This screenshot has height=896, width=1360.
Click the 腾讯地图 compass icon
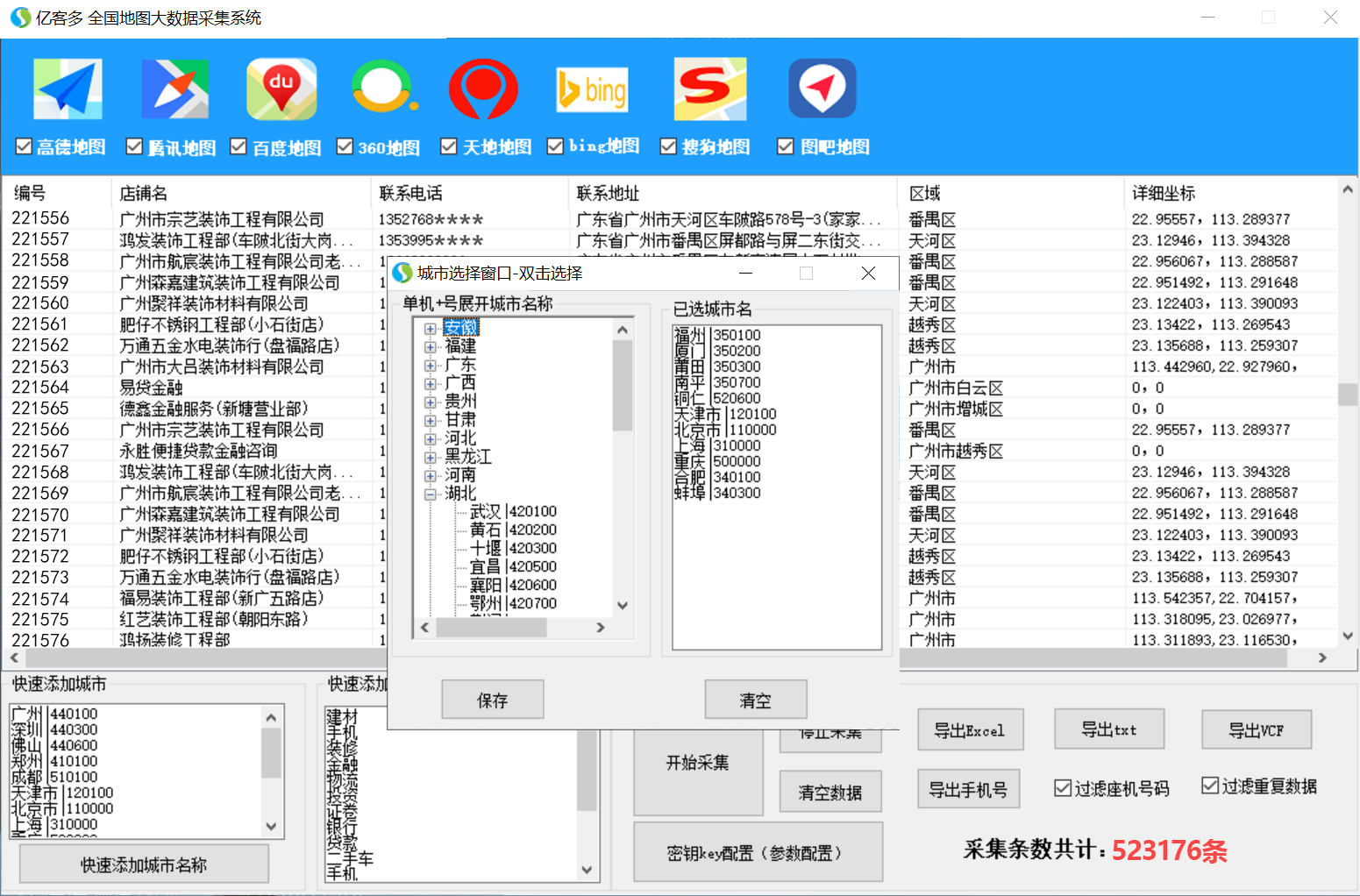(x=174, y=88)
